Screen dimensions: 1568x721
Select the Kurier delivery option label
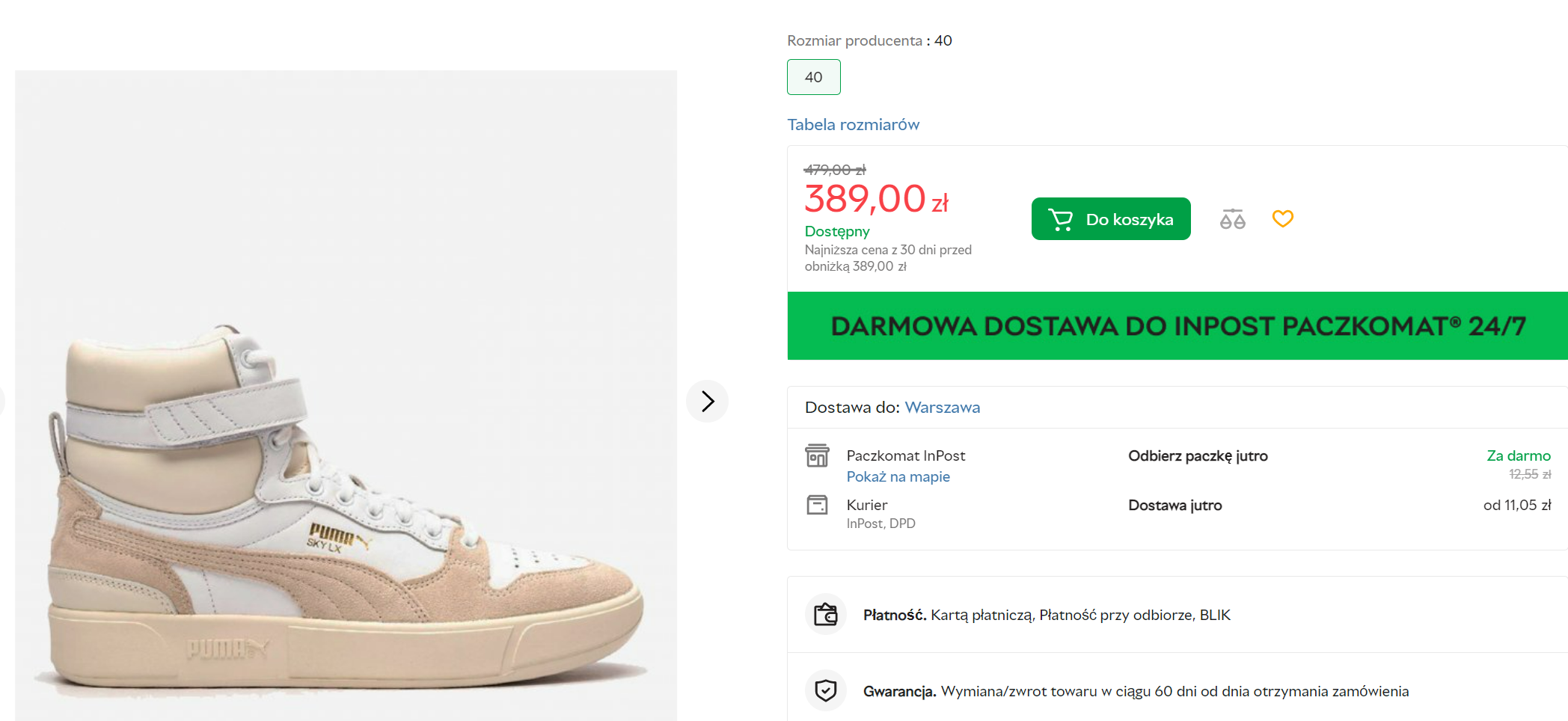[866, 505]
